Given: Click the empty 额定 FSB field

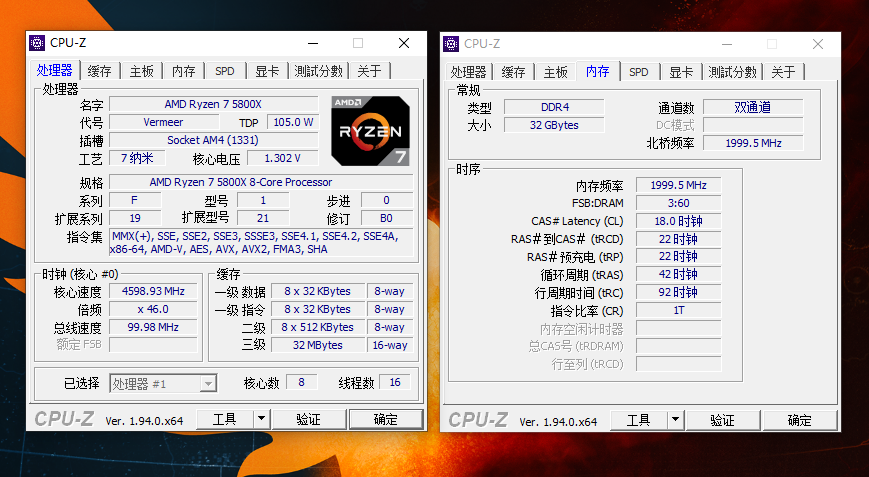Looking at the screenshot, I should 154,345.
